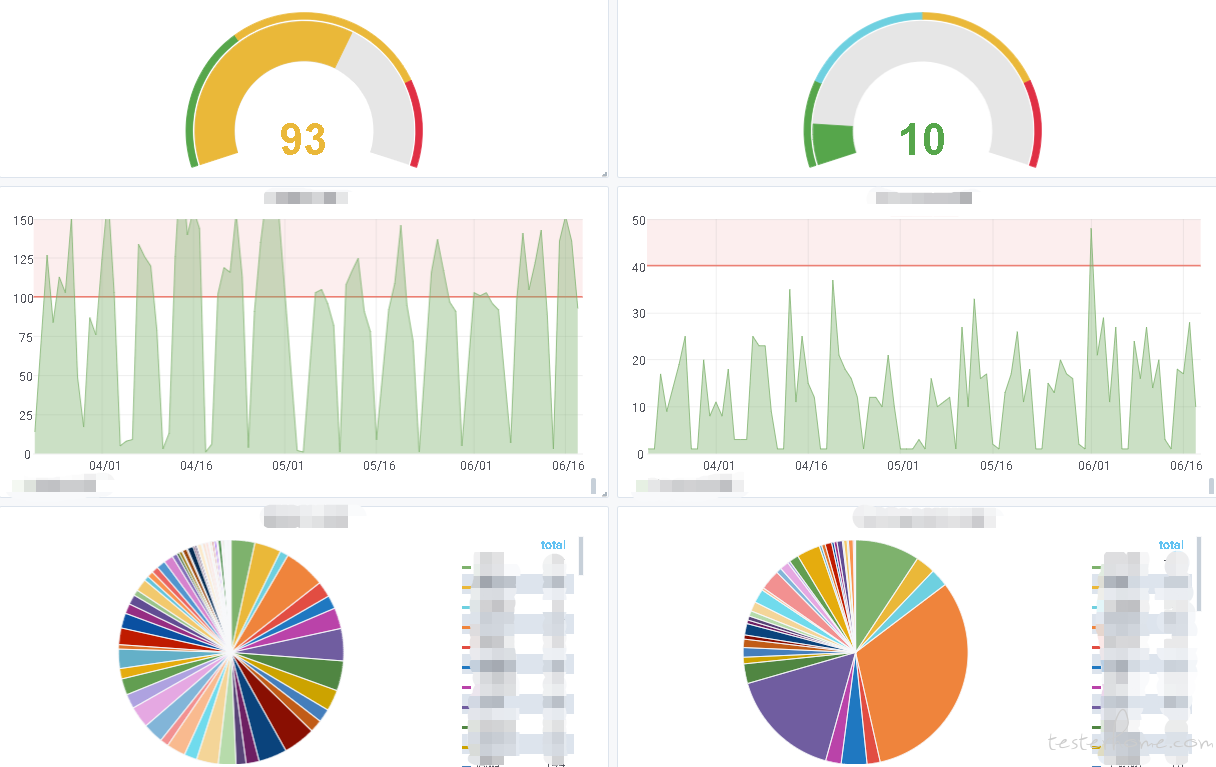Click the green gauge value 10
Viewport: 1216px width, 767px height.
coord(921,140)
